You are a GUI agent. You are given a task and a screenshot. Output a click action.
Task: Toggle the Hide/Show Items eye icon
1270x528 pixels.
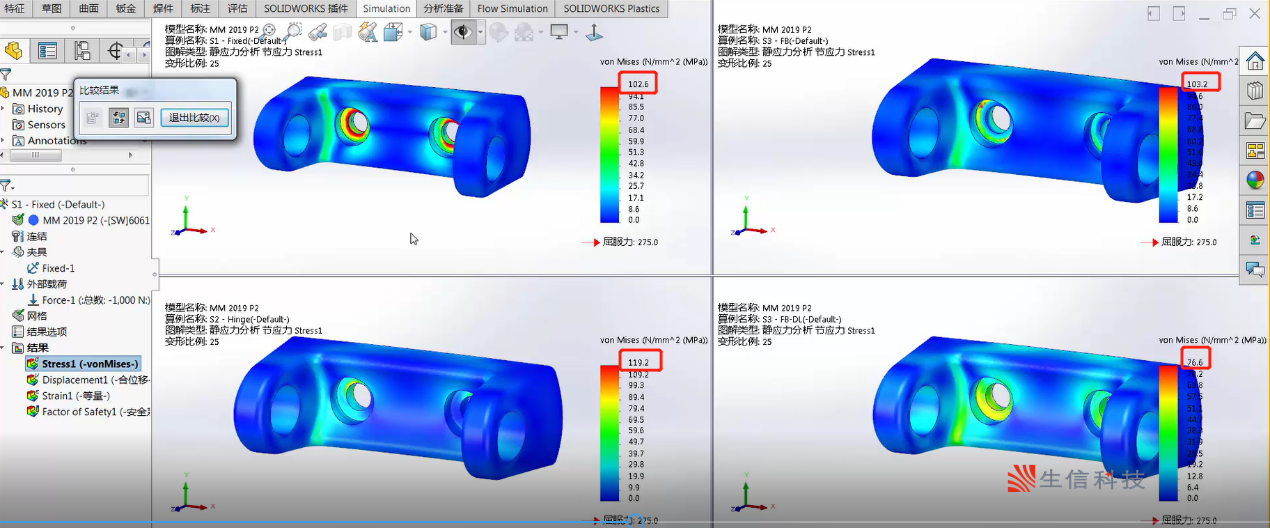point(464,32)
